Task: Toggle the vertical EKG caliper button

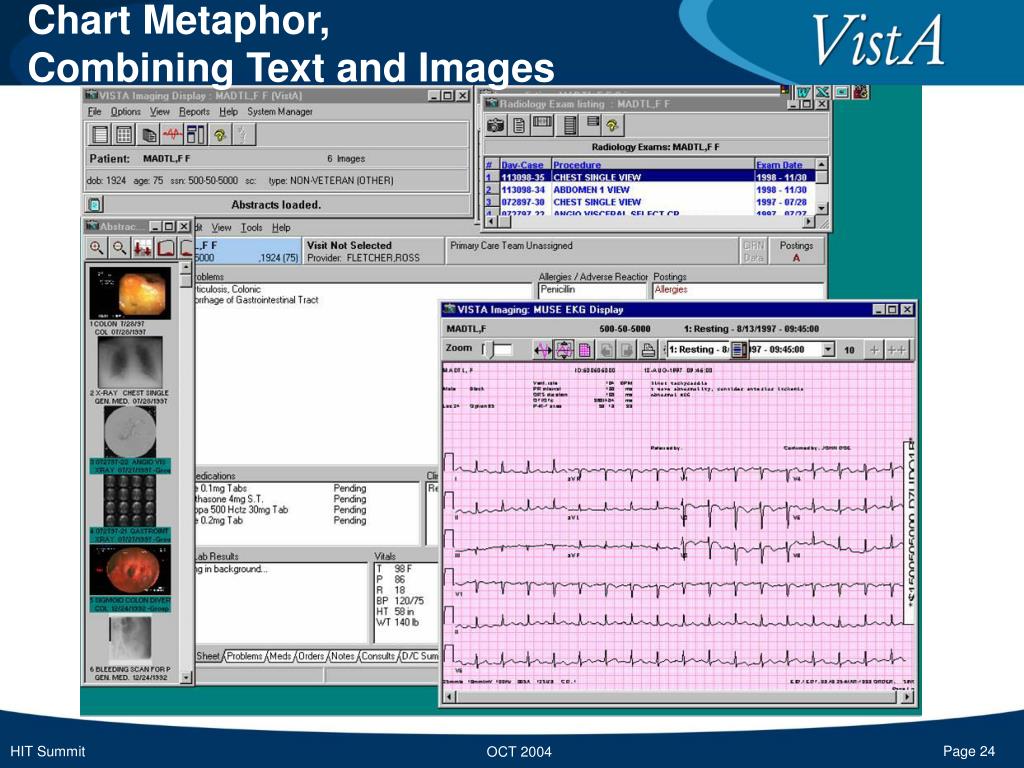Action: pos(563,350)
